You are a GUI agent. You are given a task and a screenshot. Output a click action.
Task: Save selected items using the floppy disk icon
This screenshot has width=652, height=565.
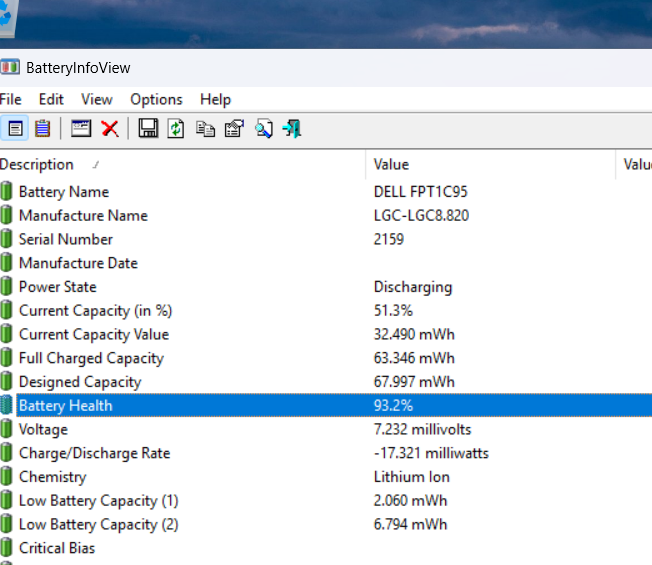pyautogui.click(x=148, y=128)
